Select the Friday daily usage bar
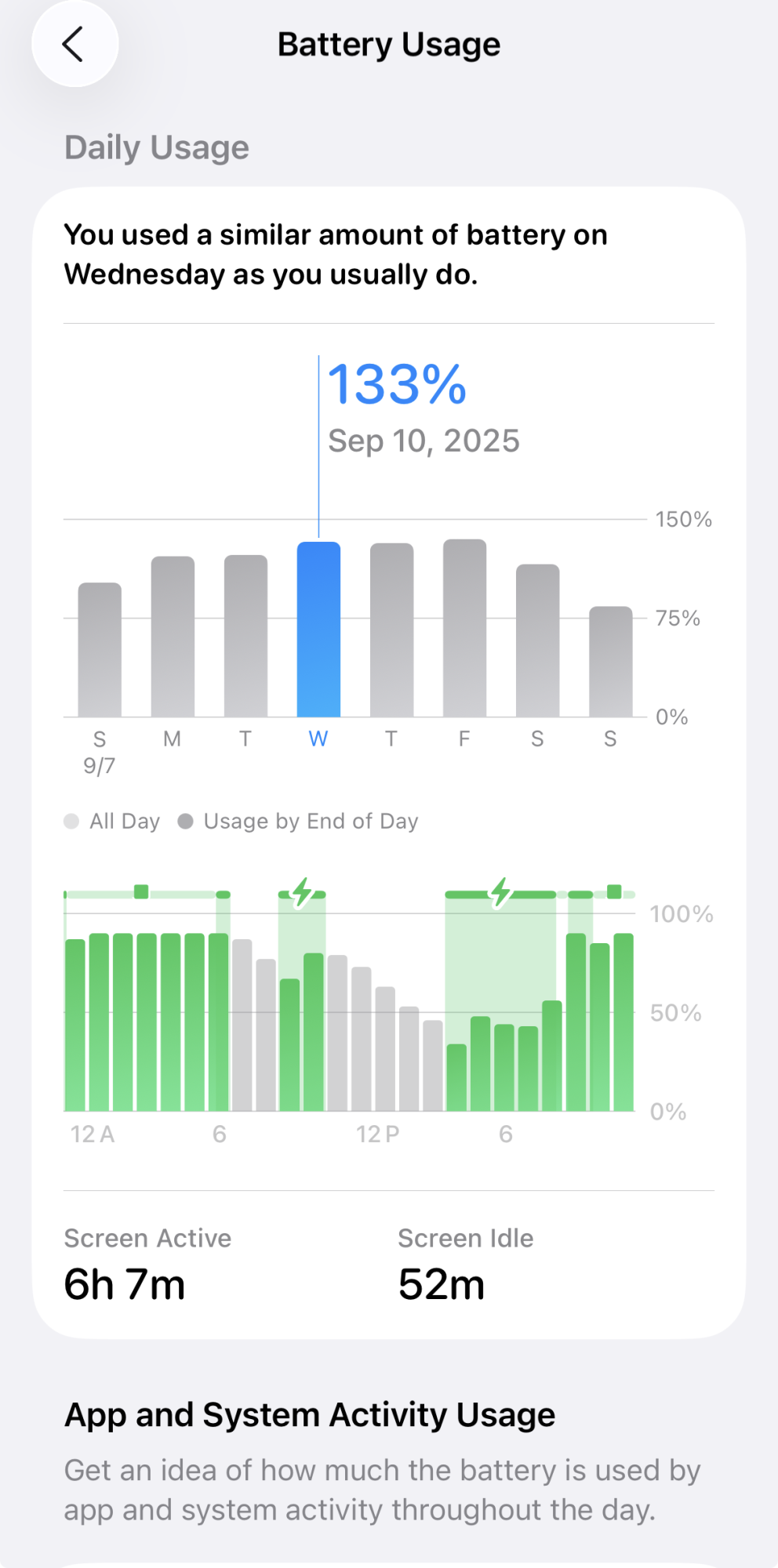Screen dimensions: 778x1568 point(464,628)
